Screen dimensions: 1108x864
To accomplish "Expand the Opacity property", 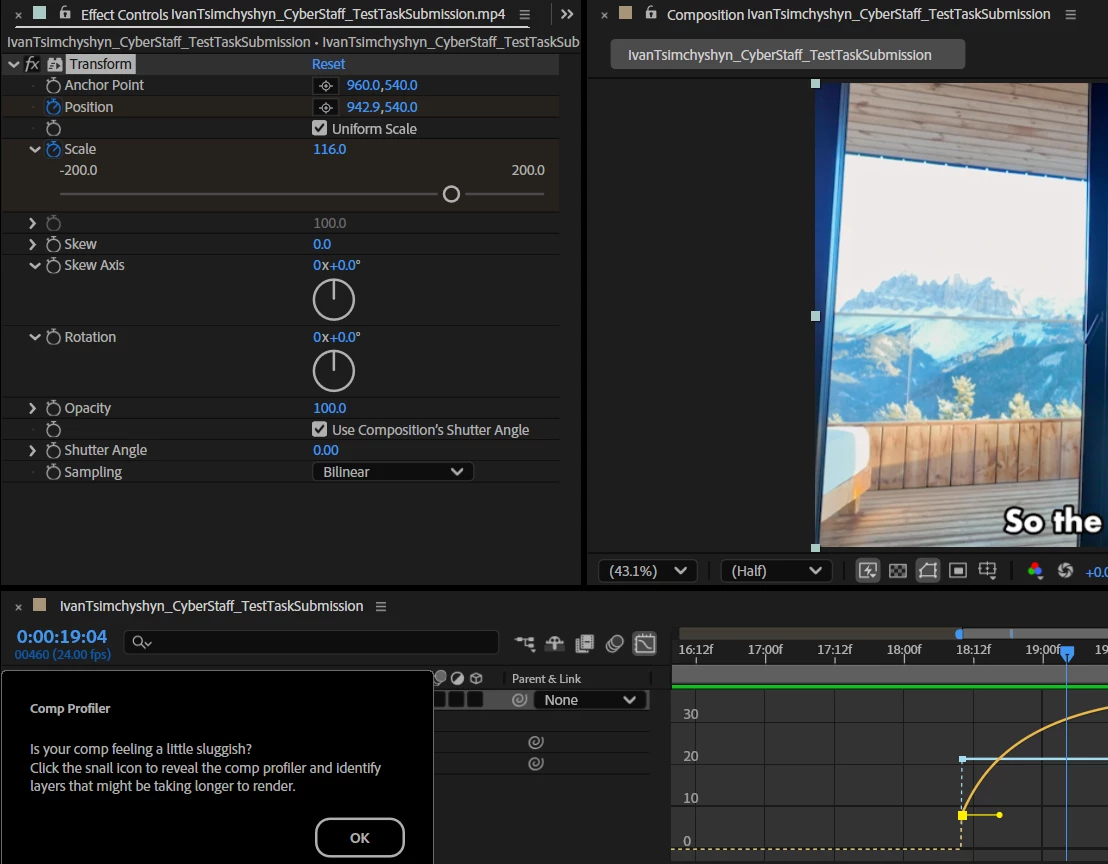I will coord(33,408).
